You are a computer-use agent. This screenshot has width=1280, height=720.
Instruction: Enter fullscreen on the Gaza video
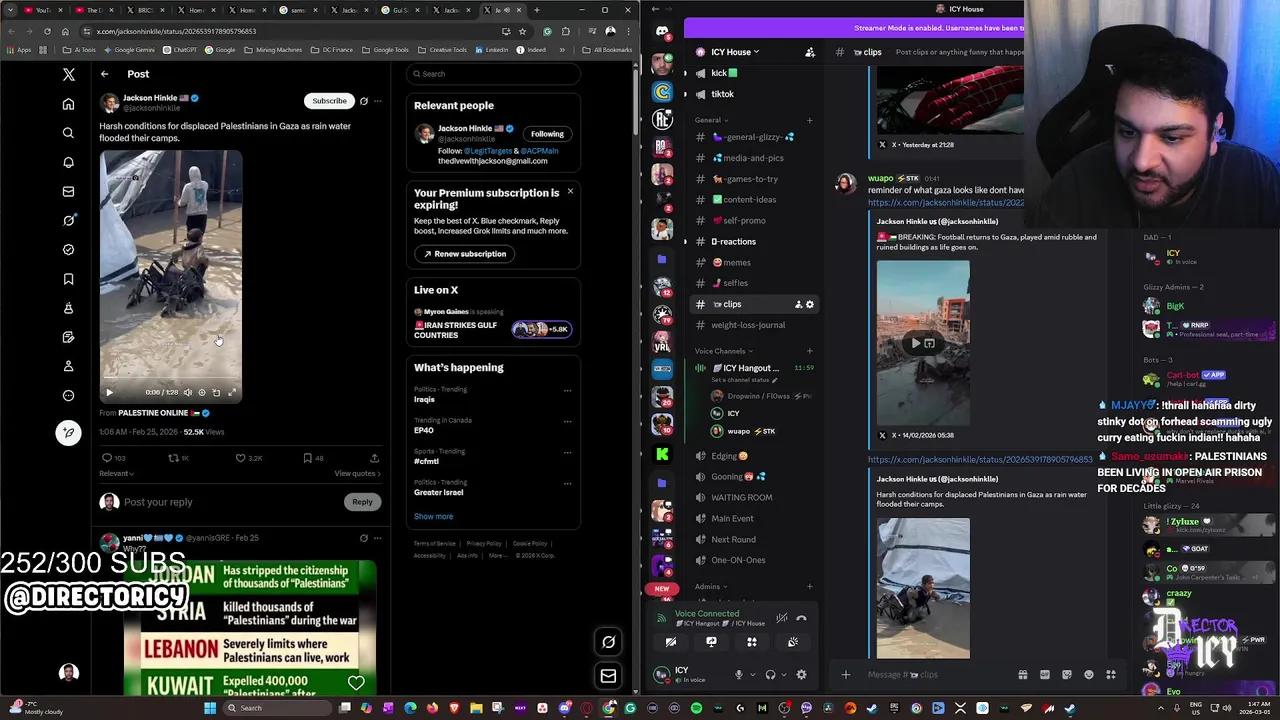point(232,393)
